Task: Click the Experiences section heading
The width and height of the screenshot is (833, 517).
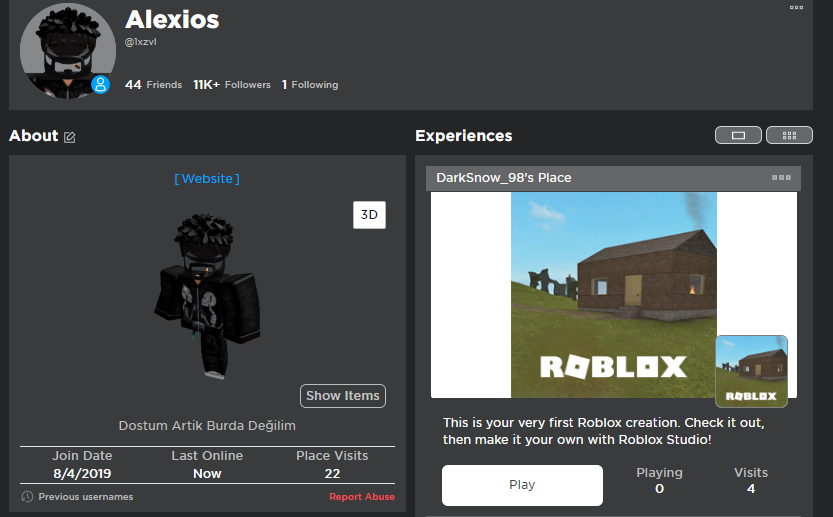Action: pos(464,135)
